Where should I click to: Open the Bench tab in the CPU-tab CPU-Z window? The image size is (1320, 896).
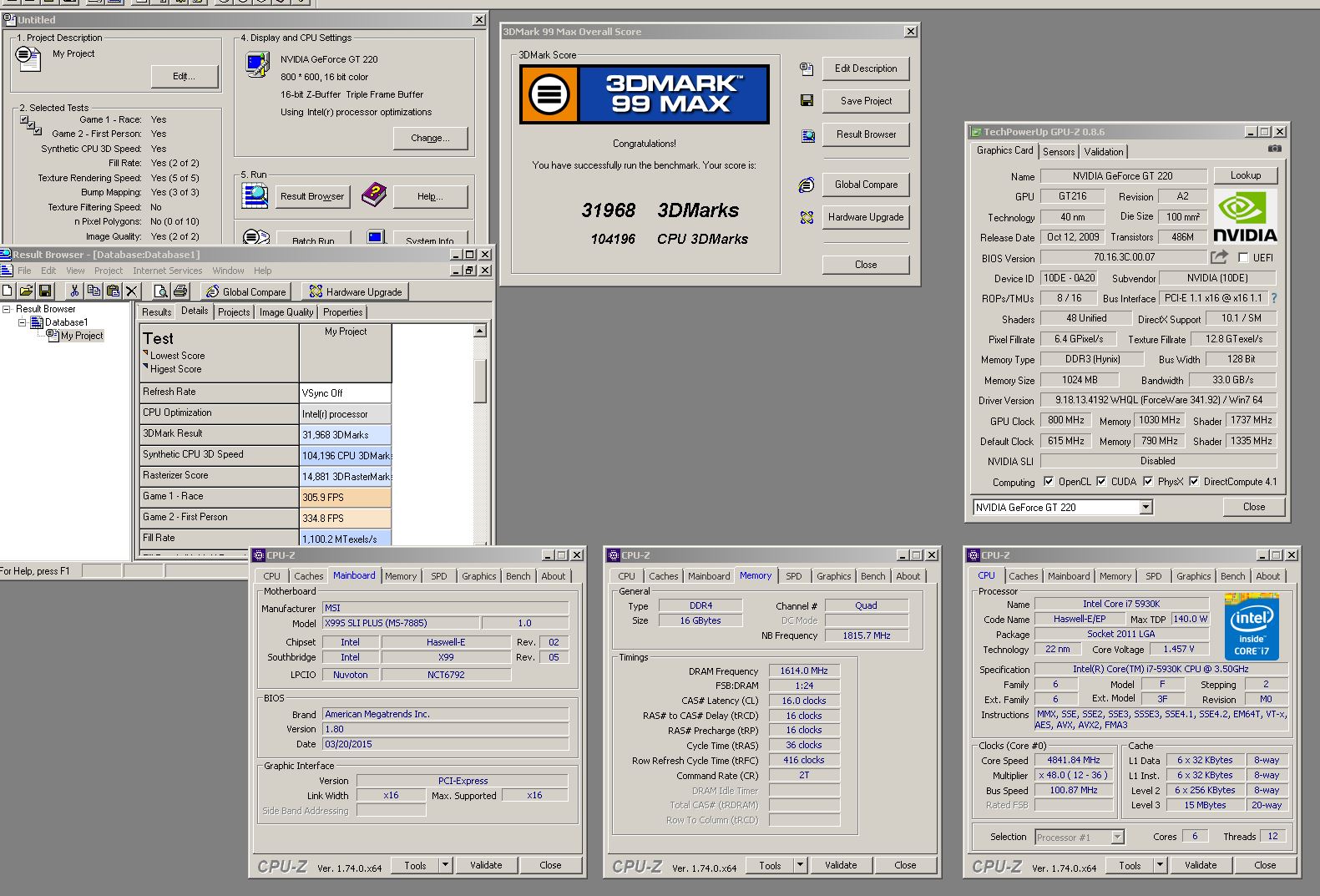(1232, 576)
